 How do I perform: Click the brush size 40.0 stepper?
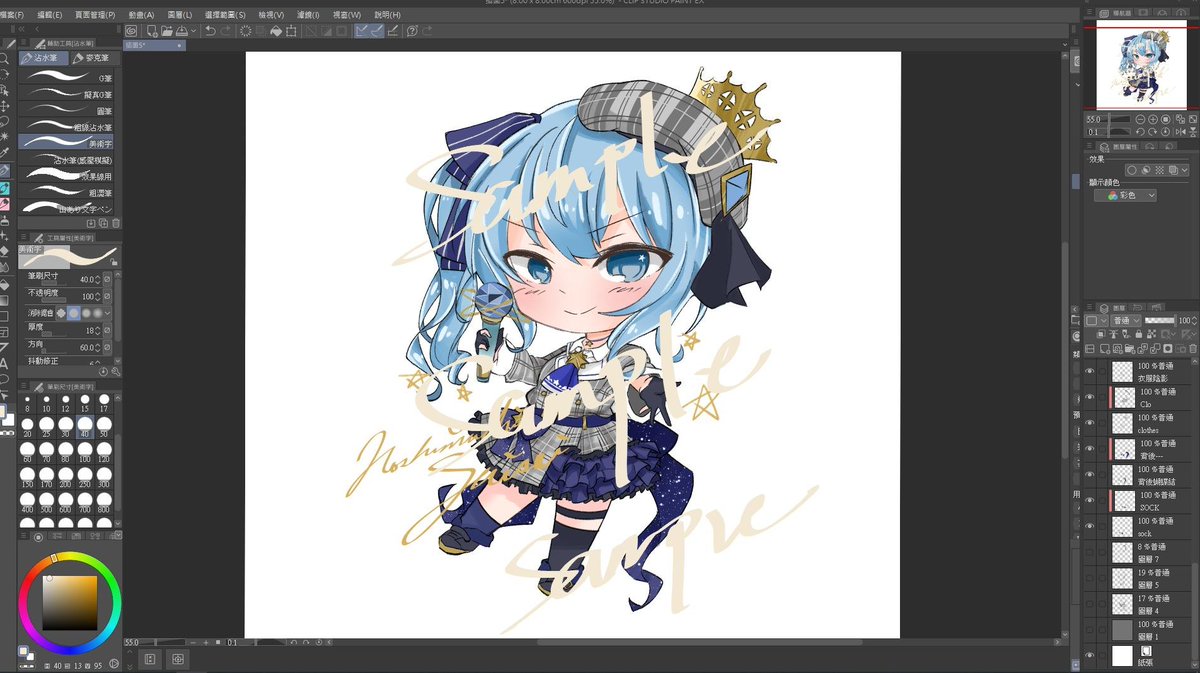(97, 279)
